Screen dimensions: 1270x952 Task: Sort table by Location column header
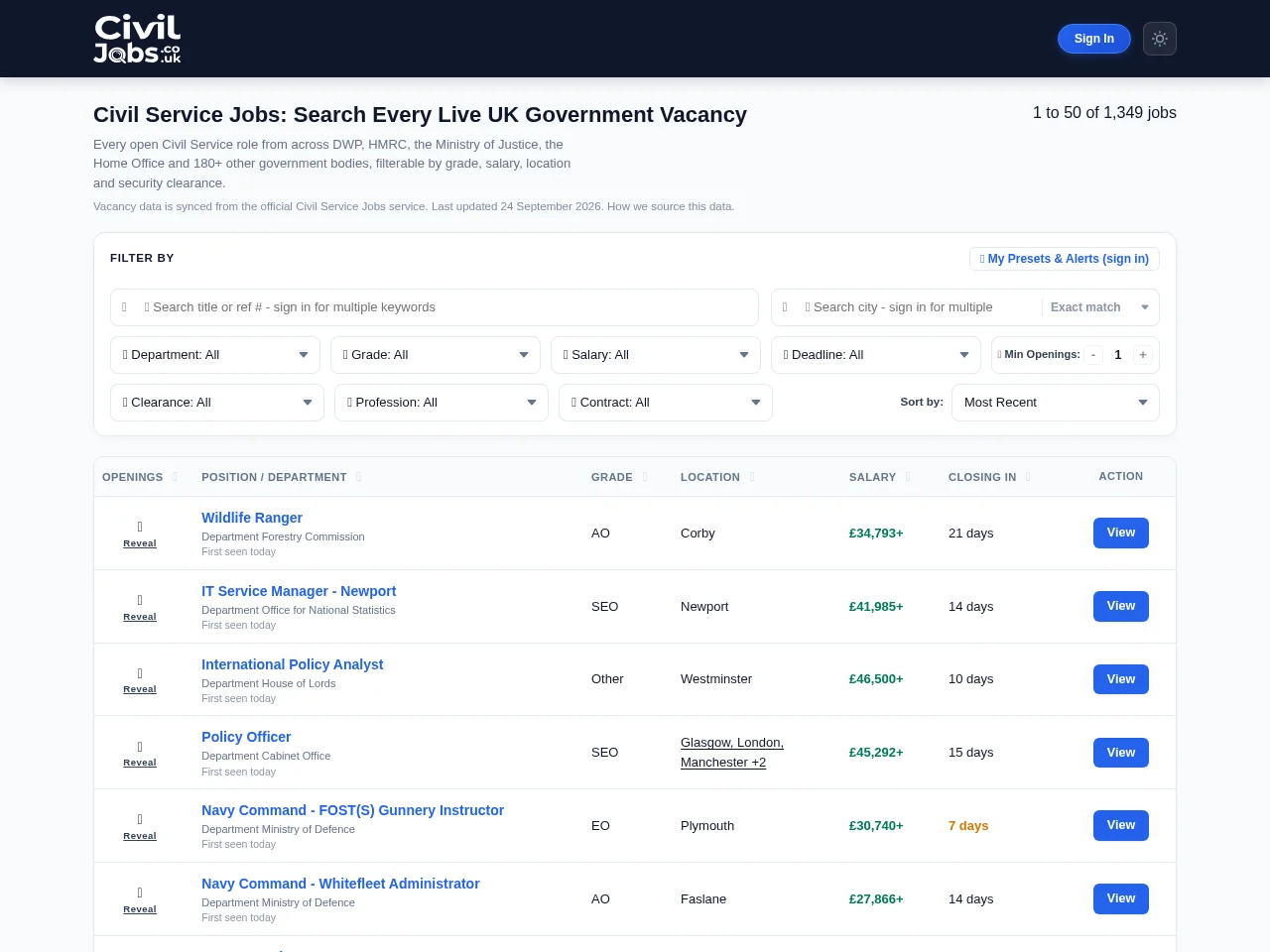tap(717, 477)
